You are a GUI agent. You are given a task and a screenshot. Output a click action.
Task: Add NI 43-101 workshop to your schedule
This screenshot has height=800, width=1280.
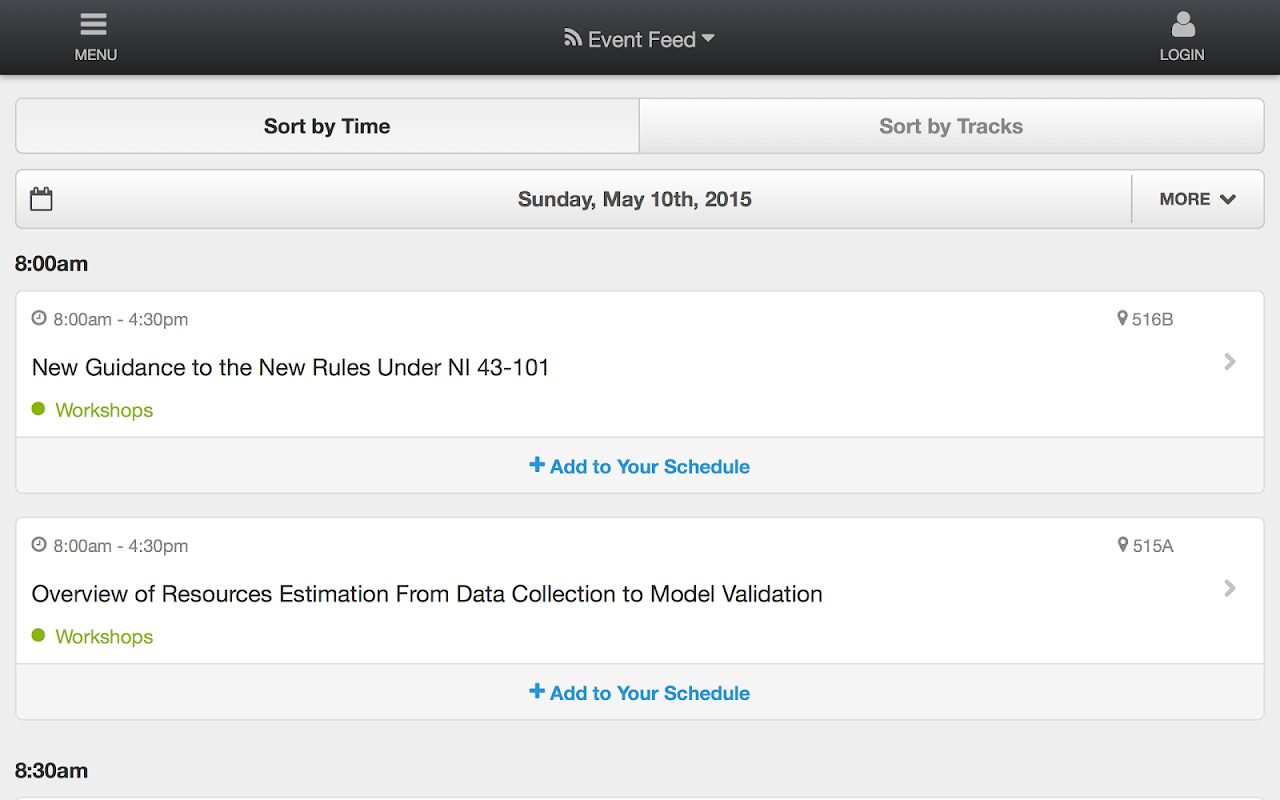[640, 466]
